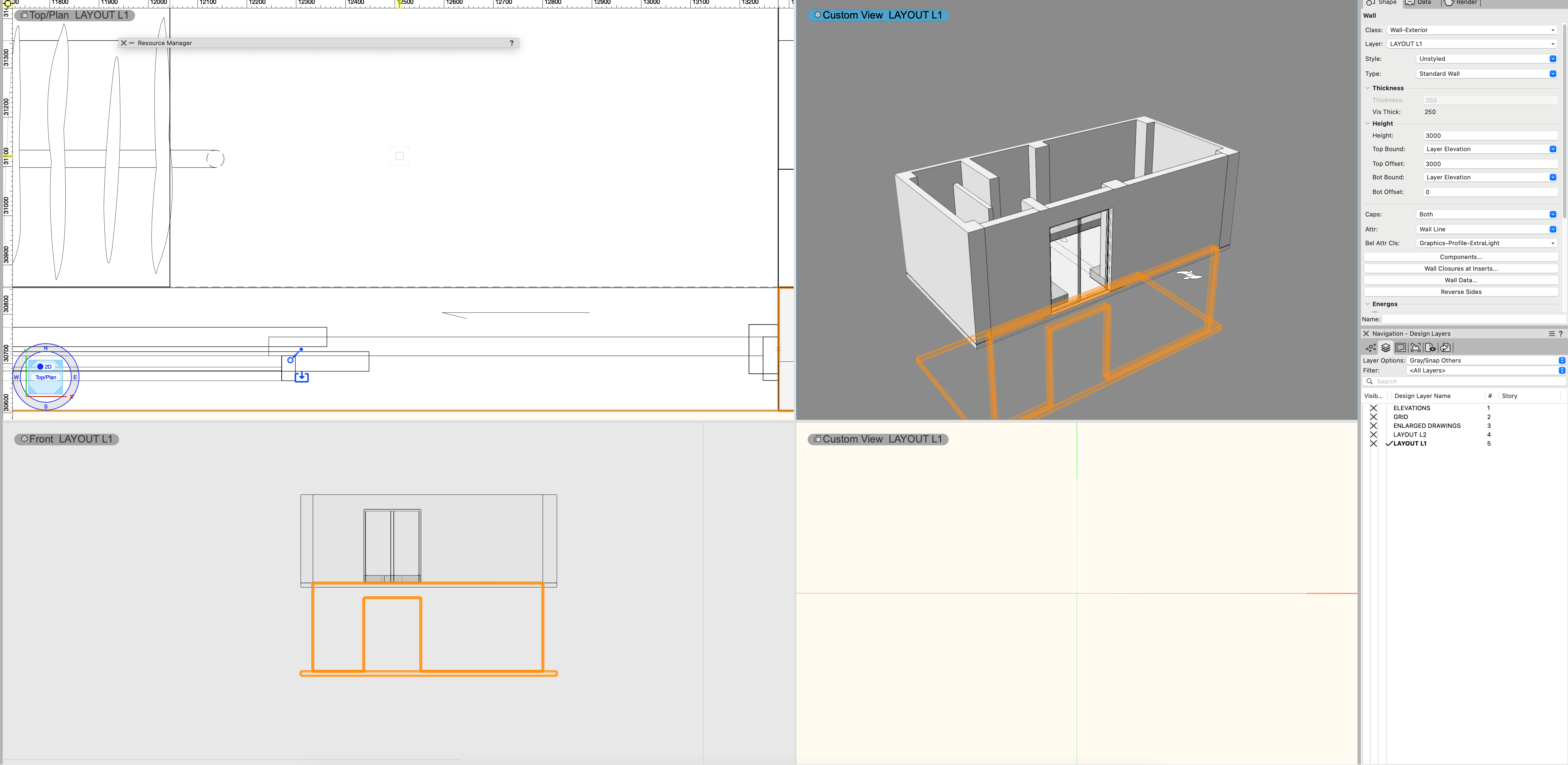Click the Components... button
Image resolution: width=1568 pixels, height=765 pixels.
pos(1461,256)
